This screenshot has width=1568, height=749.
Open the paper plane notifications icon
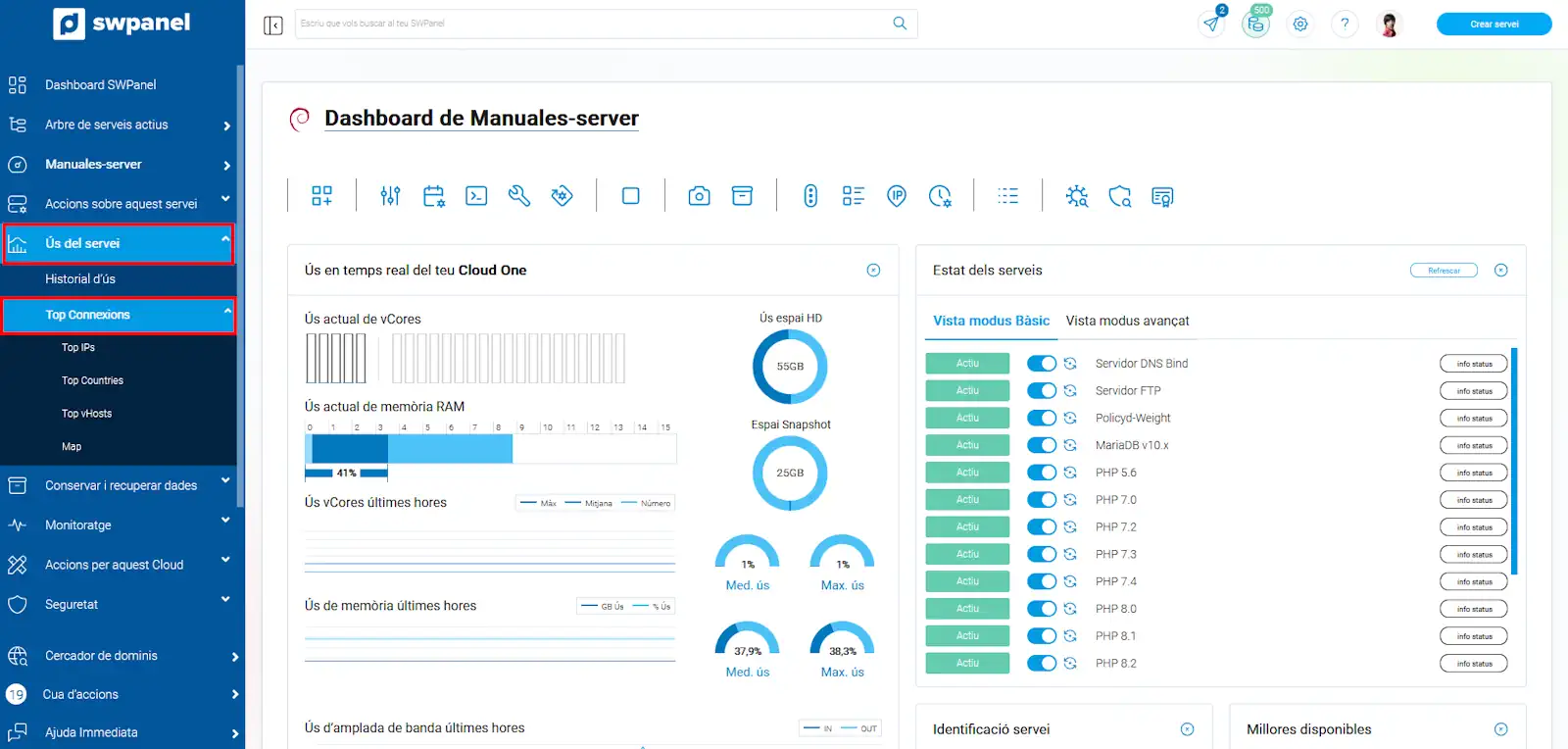coord(1212,24)
